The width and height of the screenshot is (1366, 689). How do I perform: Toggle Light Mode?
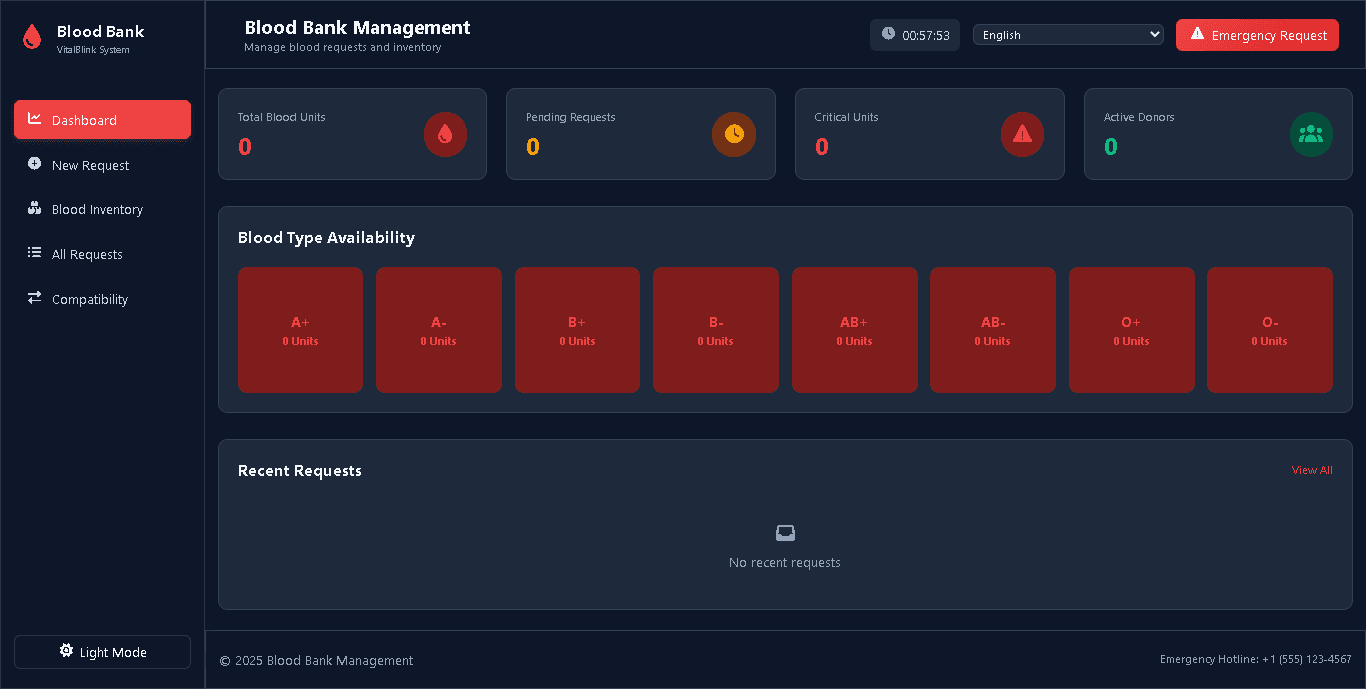(x=102, y=651)
